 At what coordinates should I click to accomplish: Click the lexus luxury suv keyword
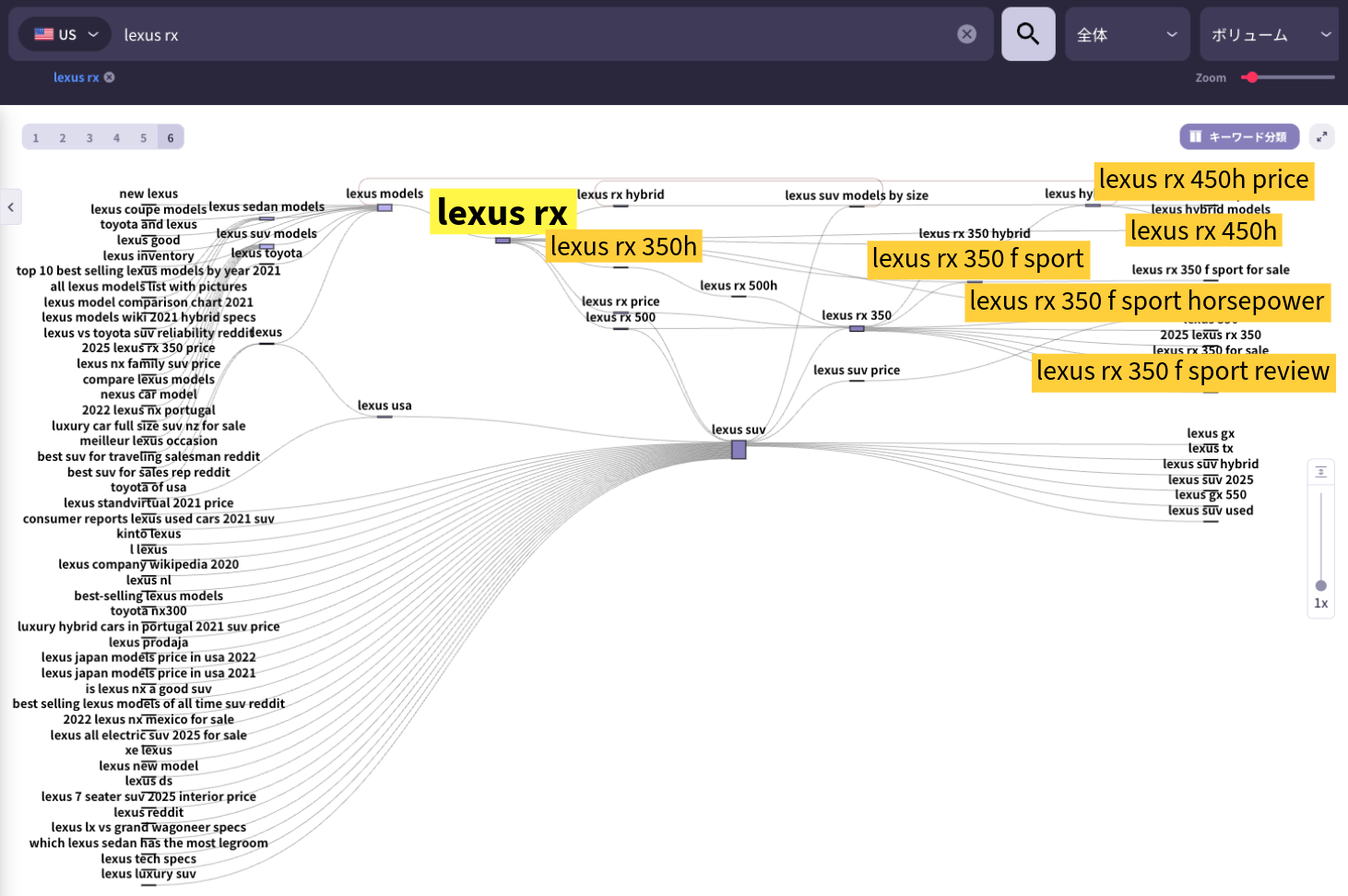point(148,874)
